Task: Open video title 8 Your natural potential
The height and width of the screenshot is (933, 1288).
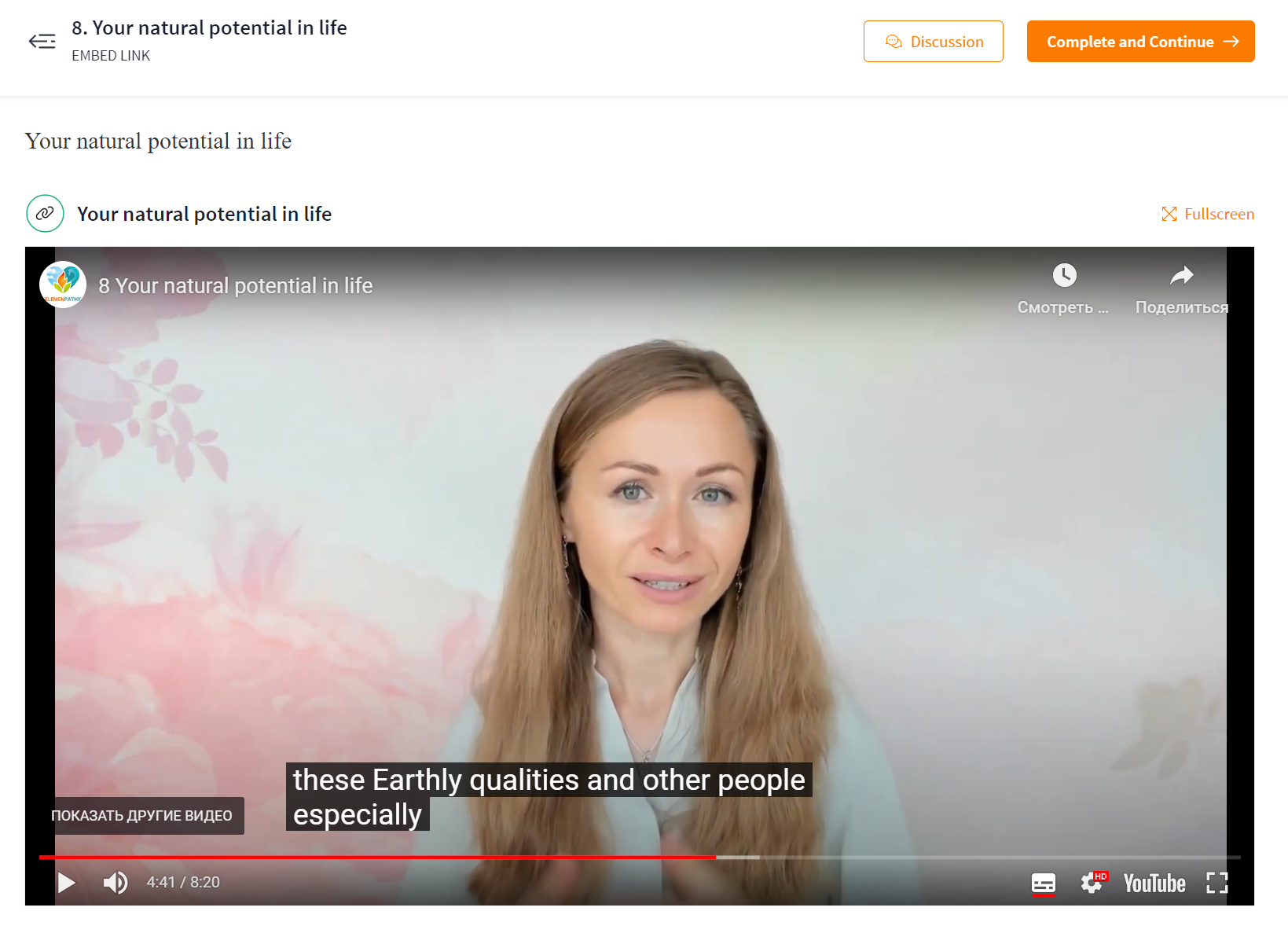Action: coord(236,285)
